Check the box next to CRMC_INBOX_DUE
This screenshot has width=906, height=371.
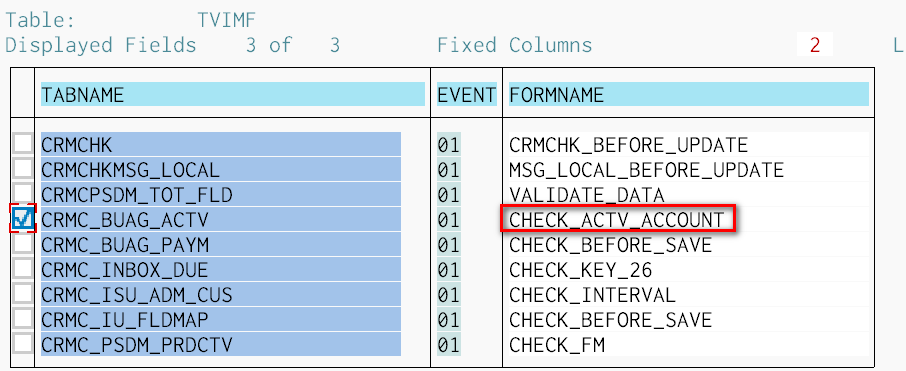[x=23, y=269]
